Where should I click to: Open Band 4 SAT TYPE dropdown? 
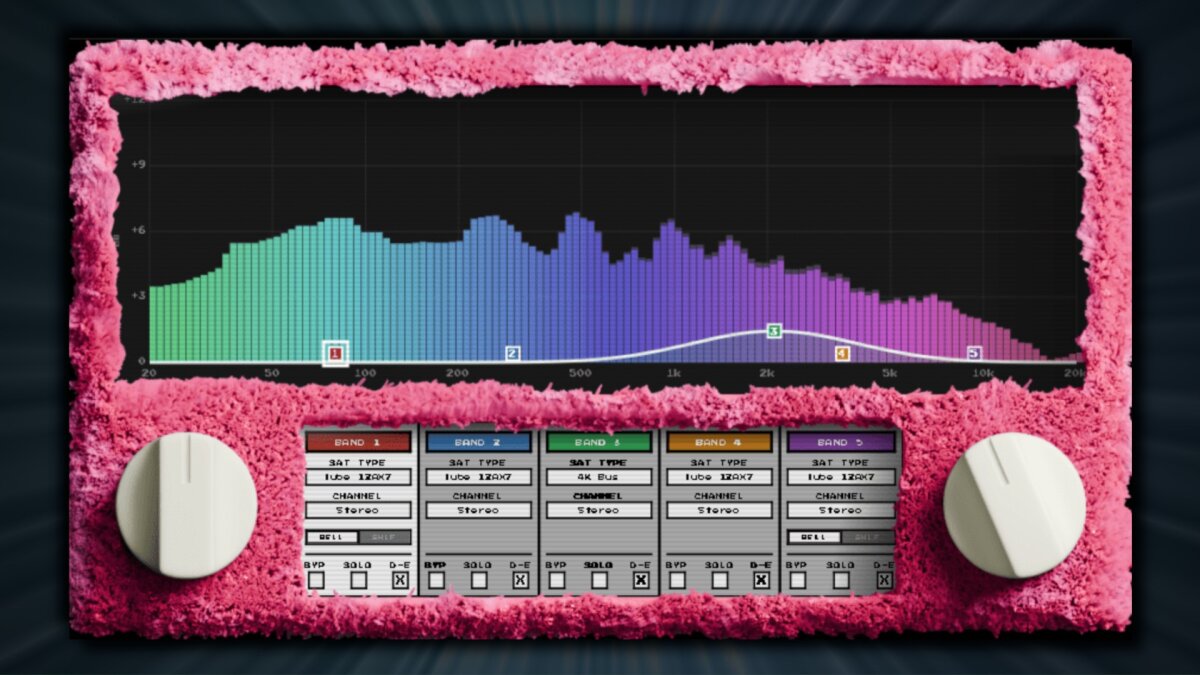[x=719, y=477]
